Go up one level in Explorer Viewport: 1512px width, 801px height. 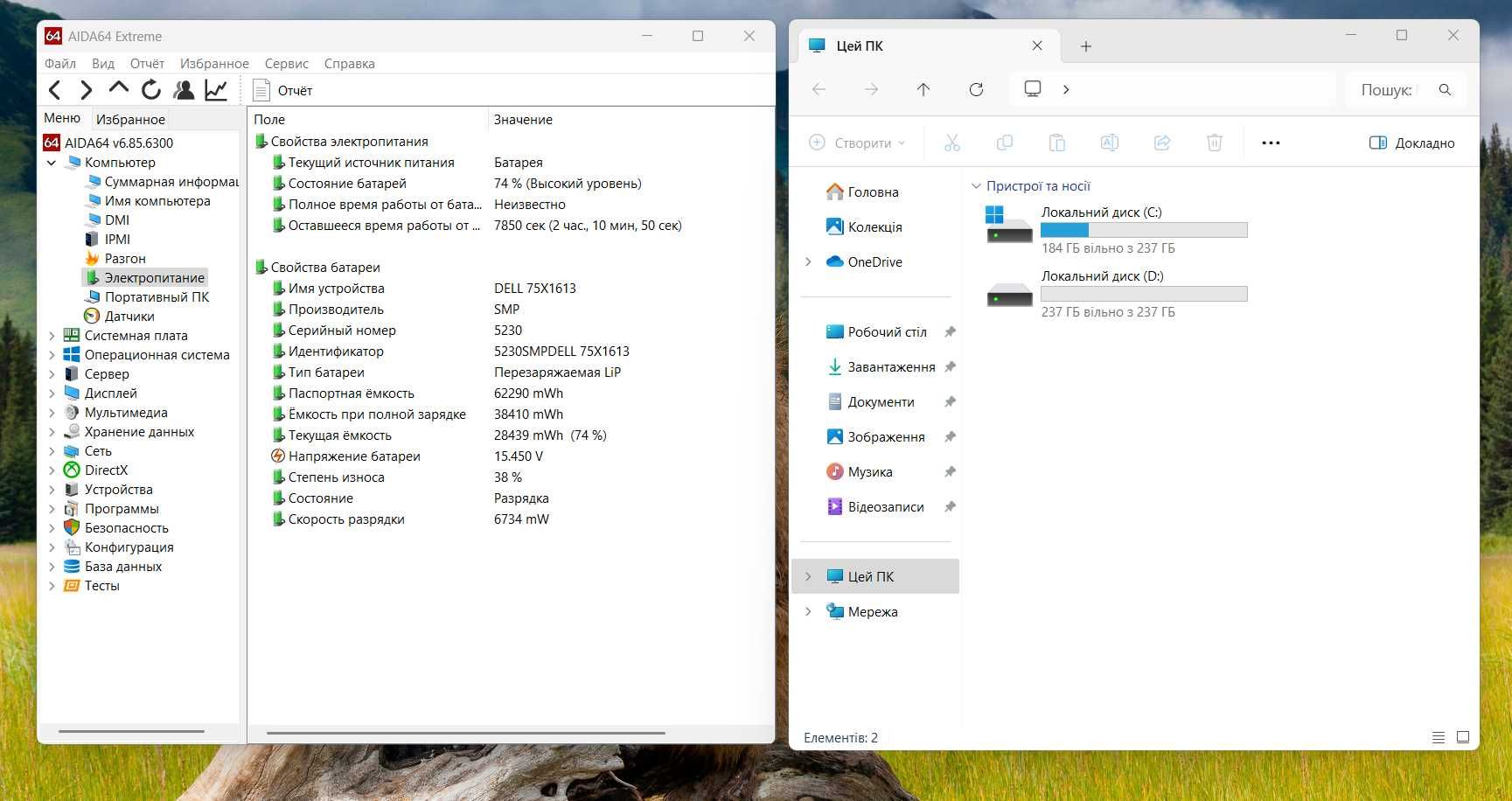tap(923, 89)
